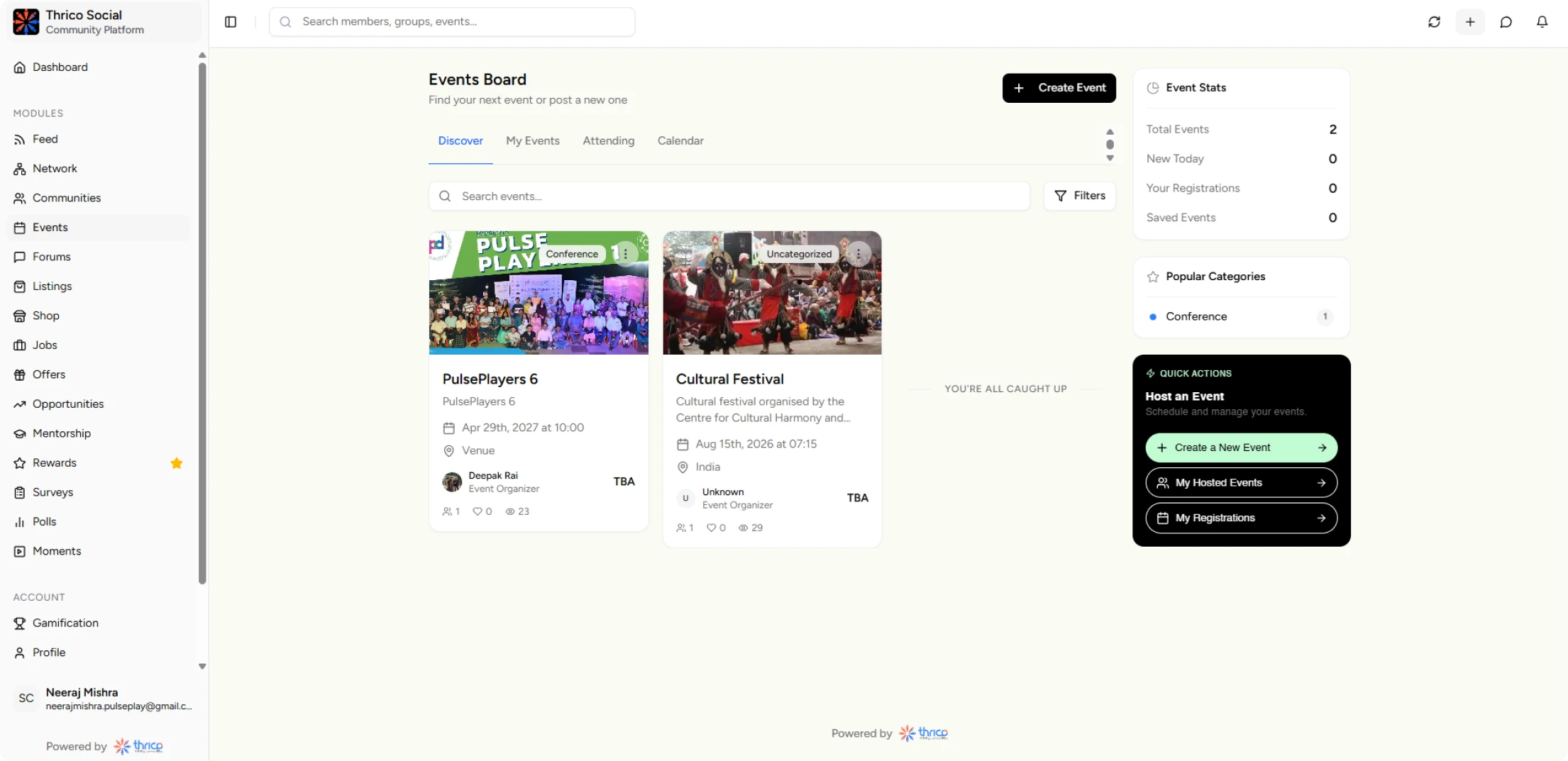Open Shop module

pos(99,316)
